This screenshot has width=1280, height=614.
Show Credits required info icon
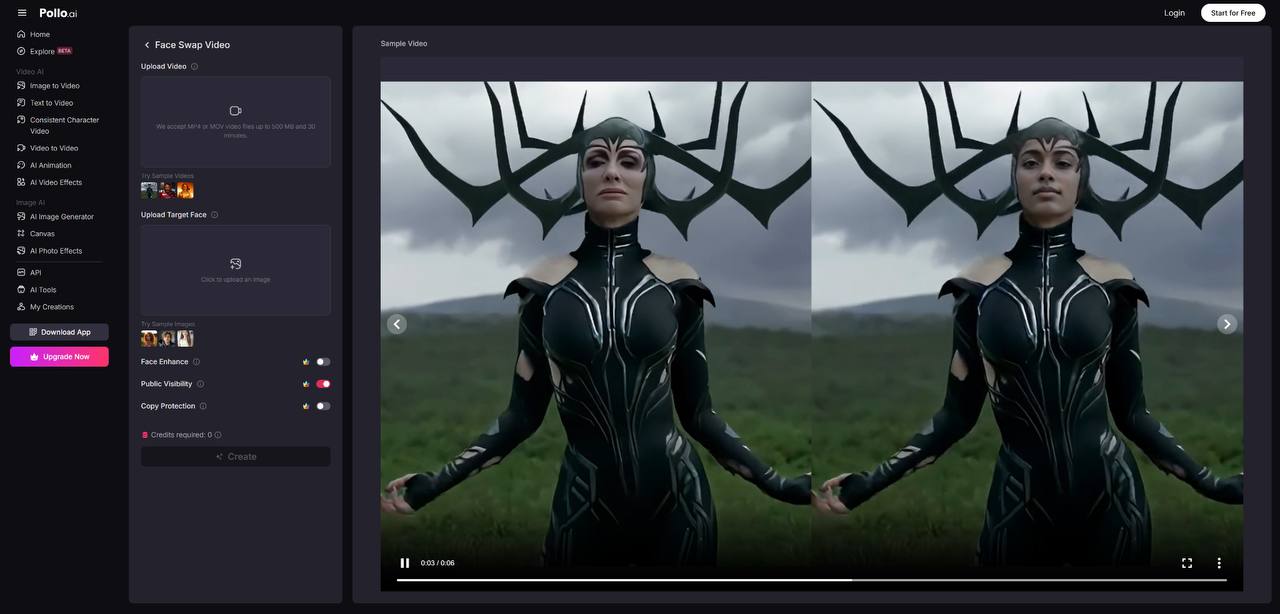point(218,435)
